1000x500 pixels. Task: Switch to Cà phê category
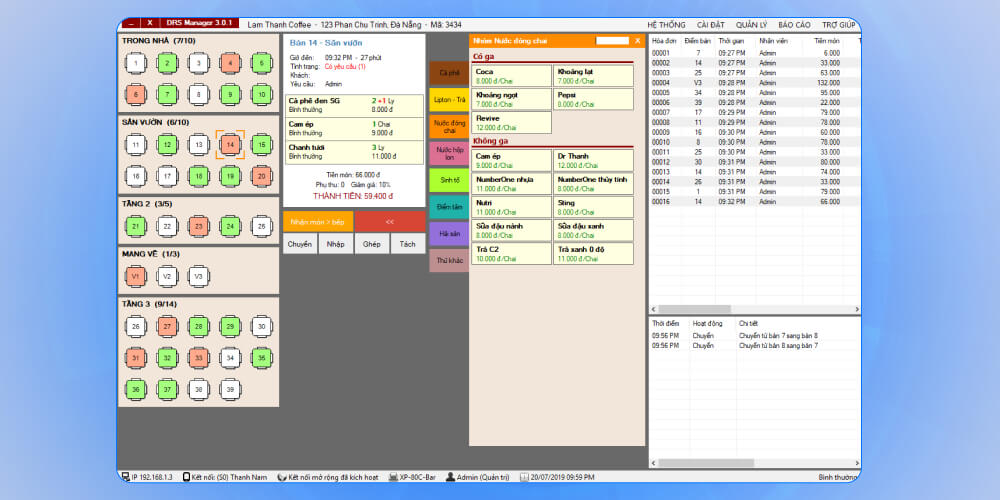tap(449, 73)
